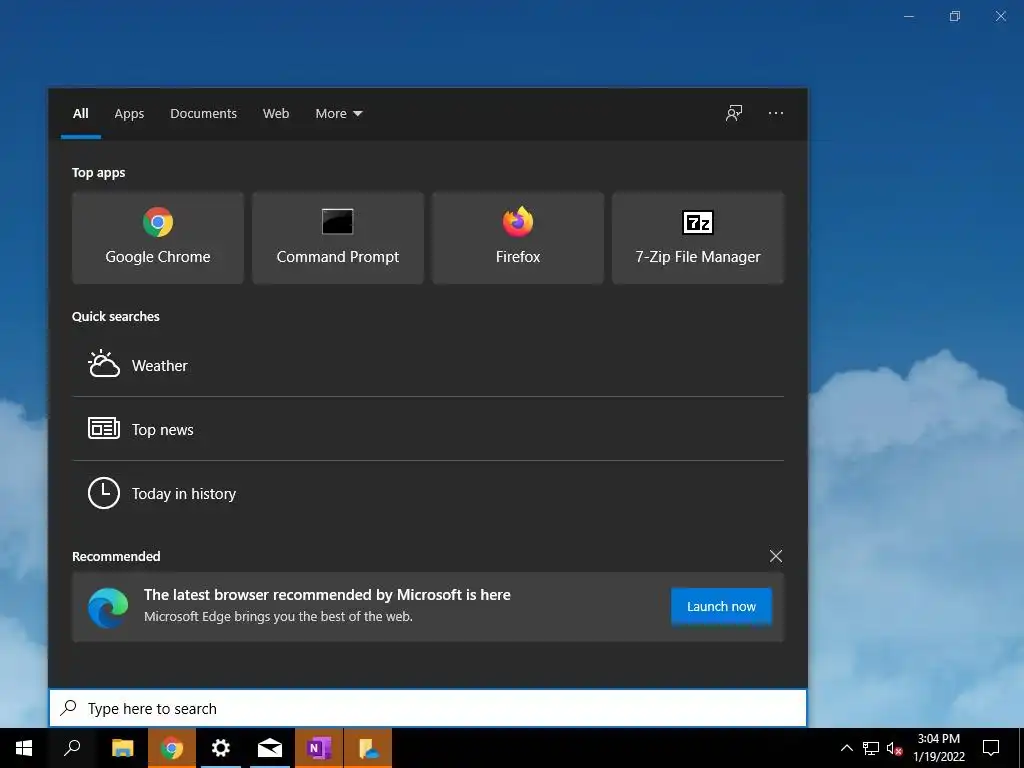Open Settings gear in the taskbar
The height and width of the screenshot is (768, 1024).
point(221,748)
